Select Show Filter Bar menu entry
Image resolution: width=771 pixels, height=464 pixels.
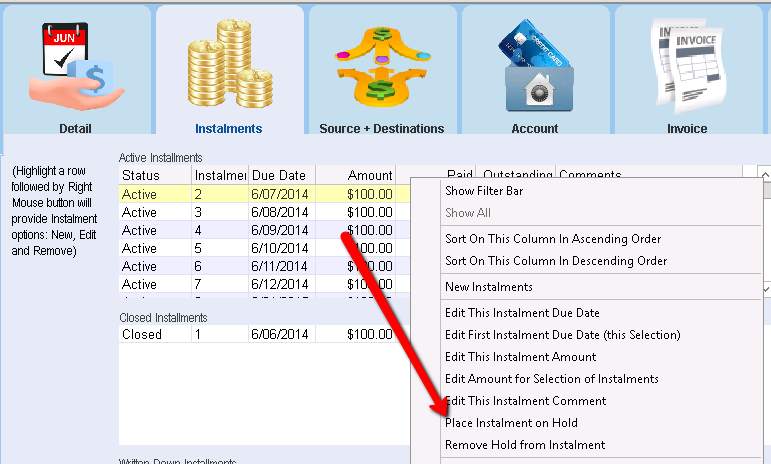click(484, 191)
